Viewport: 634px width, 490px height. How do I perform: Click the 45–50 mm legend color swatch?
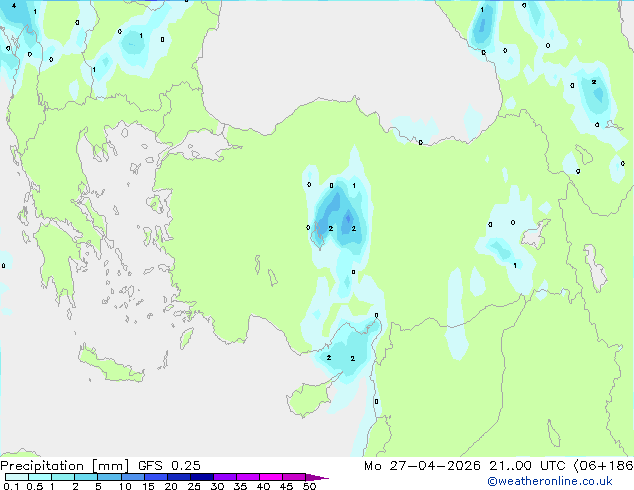[x=294, y=477]
